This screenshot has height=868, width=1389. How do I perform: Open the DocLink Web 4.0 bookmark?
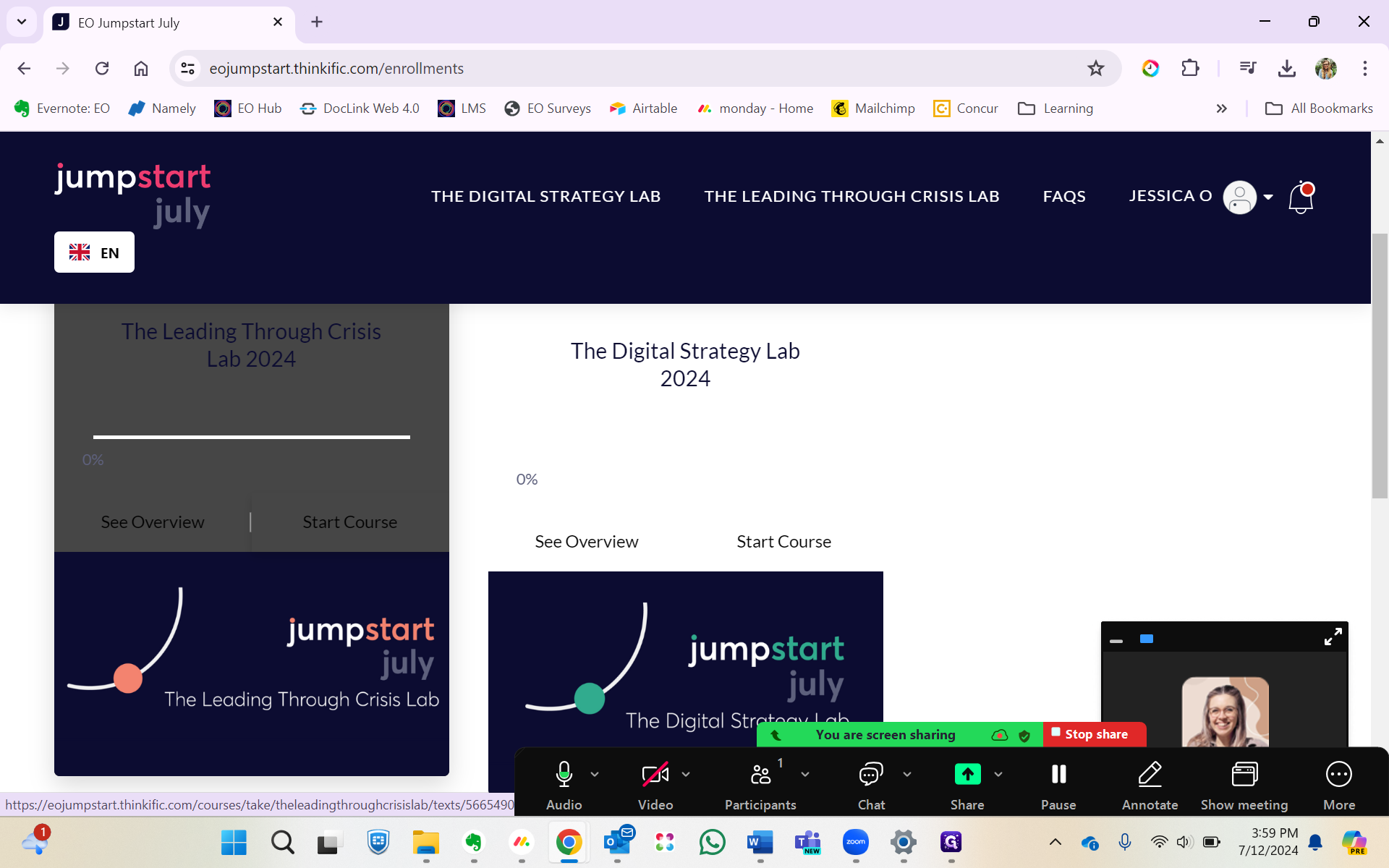[x=360, y=109]
